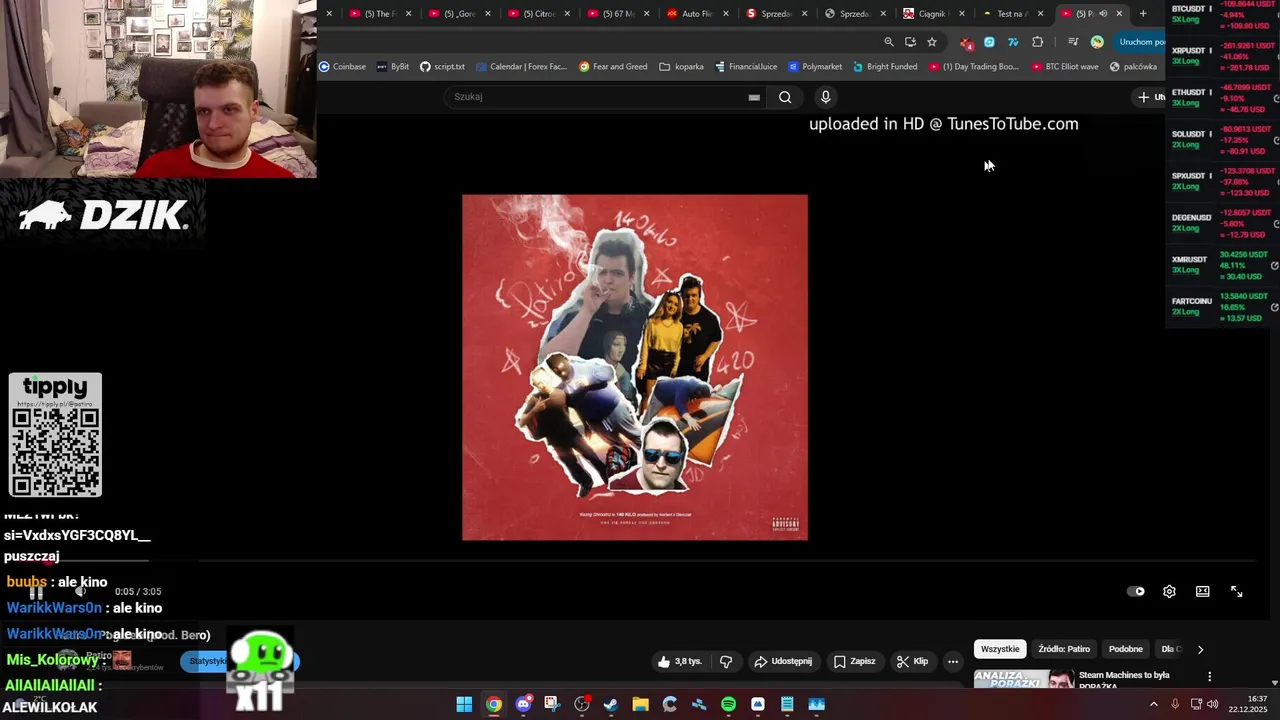Open the Coinbase bookmark

click(342, 67)
